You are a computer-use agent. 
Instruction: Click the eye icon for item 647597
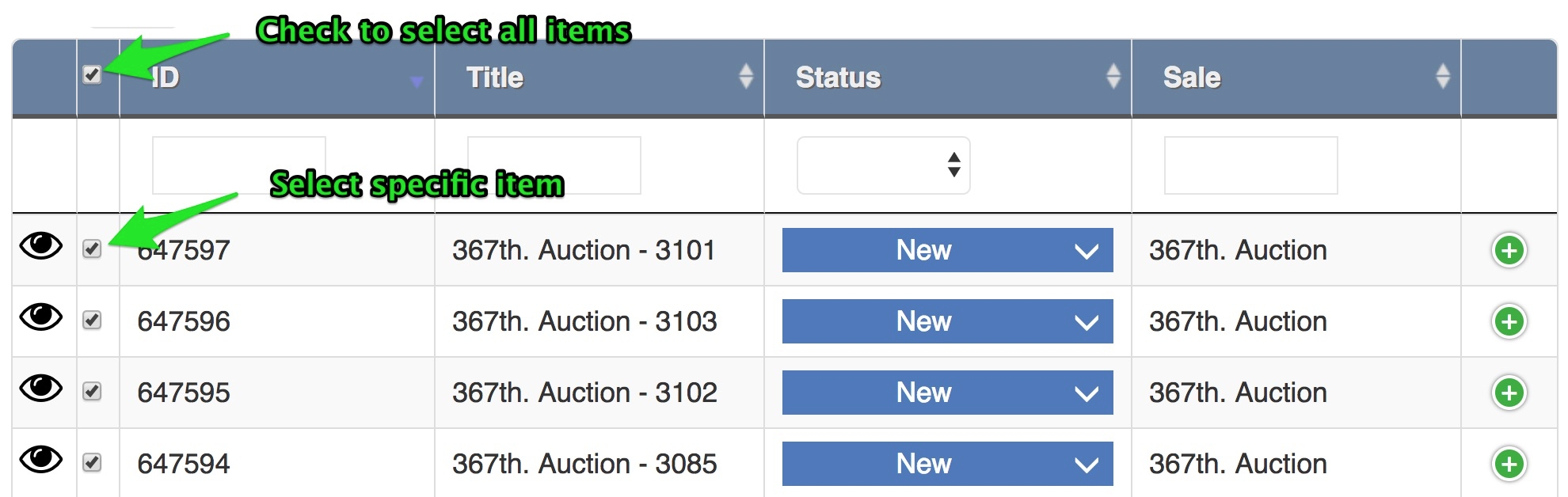41,246
